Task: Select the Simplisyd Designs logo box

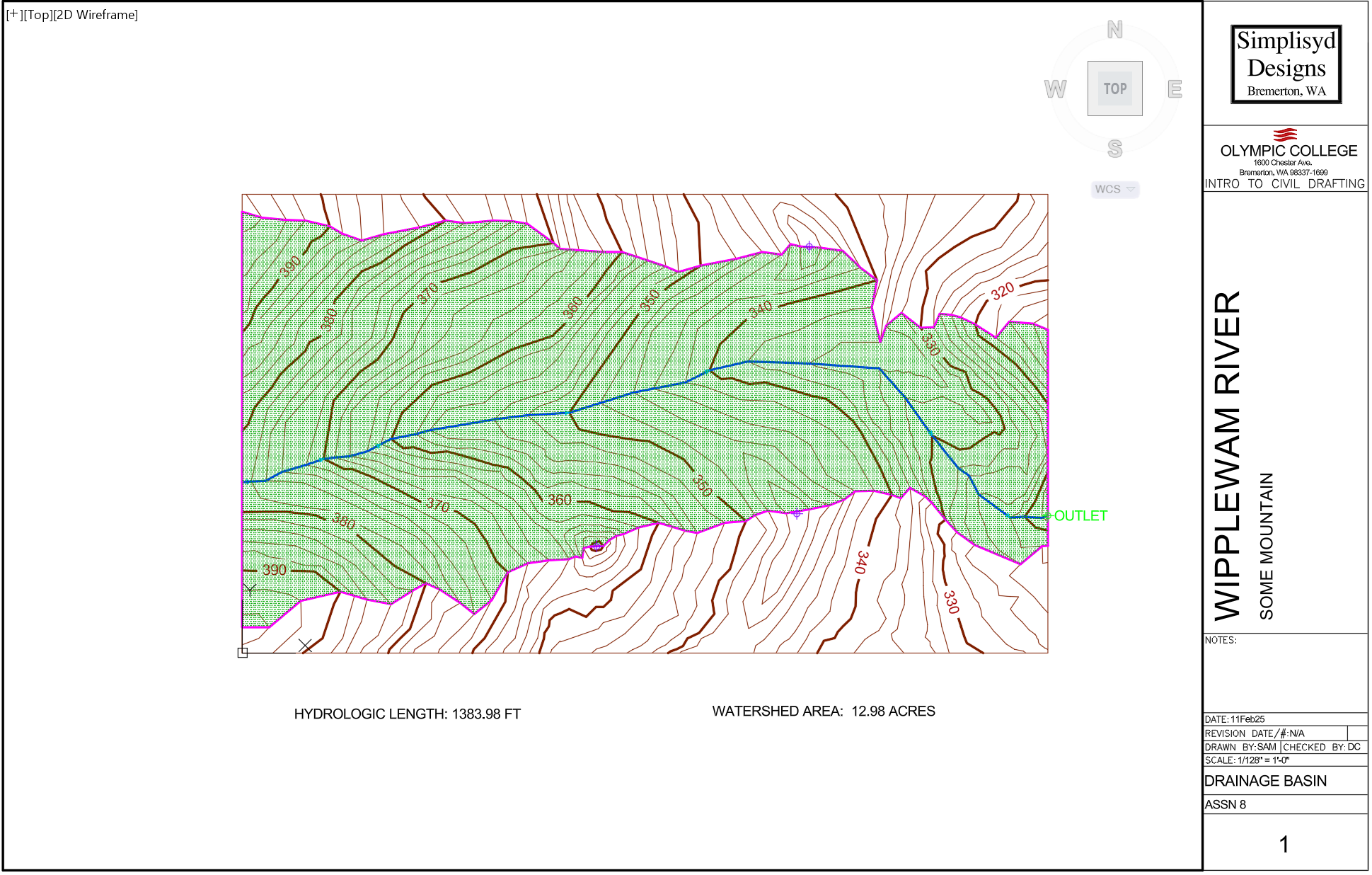Action: (x=1286, y=64)
